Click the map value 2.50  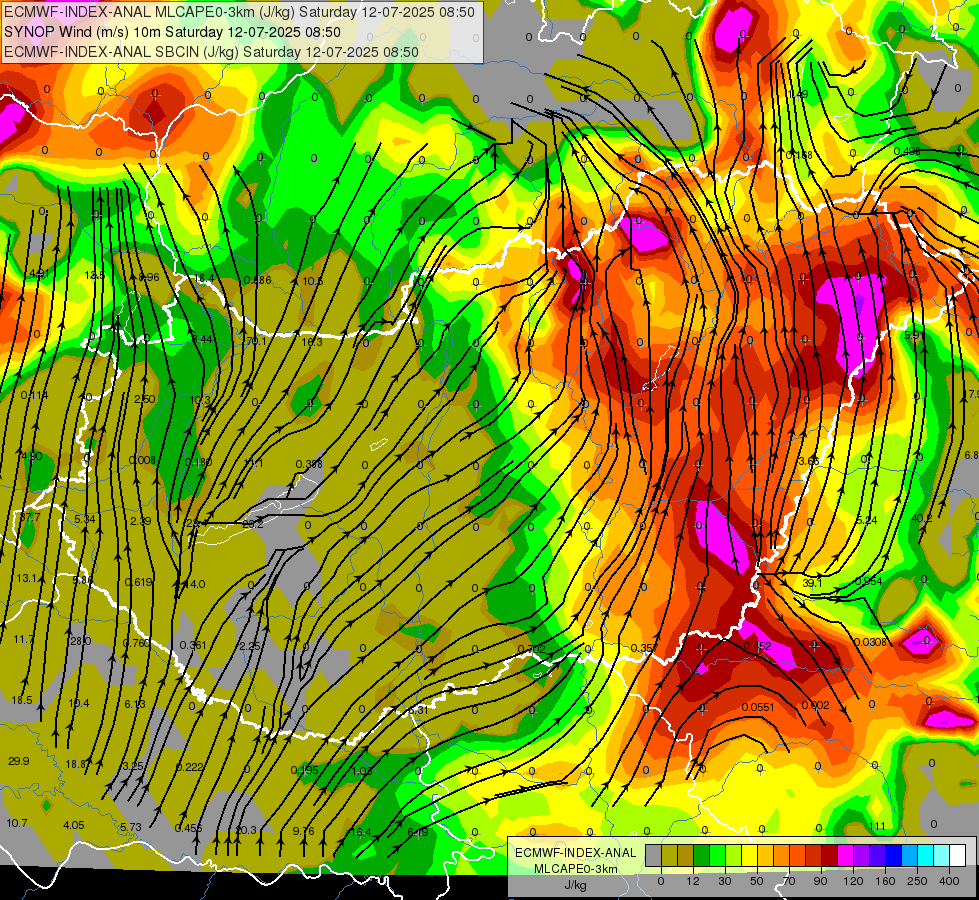point(145,398)
